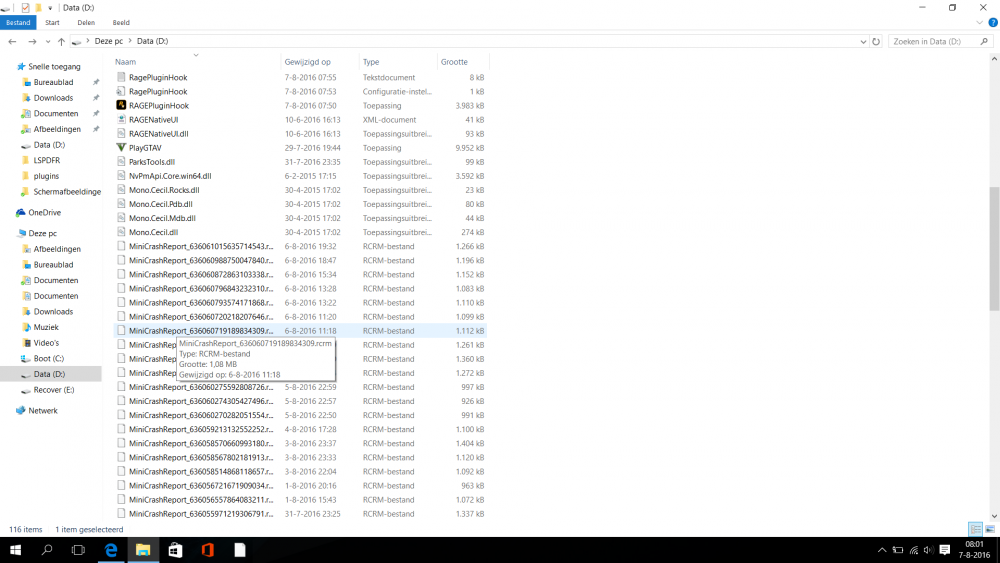Open Task View on taskbar
Screen dimensions: 1000x563
click(78, 550)
